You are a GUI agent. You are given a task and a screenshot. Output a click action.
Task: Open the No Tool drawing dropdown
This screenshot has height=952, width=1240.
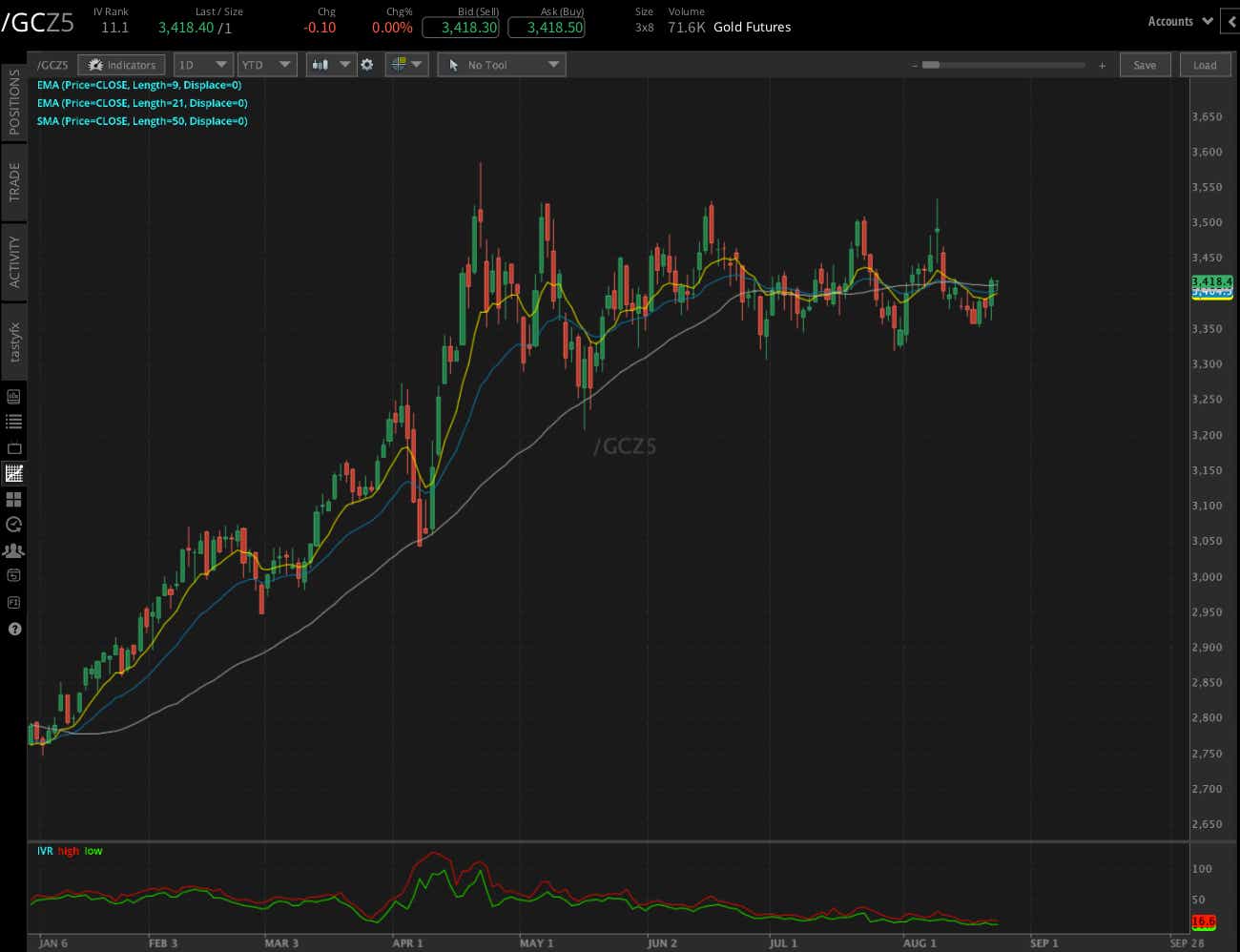pos(502,65)
